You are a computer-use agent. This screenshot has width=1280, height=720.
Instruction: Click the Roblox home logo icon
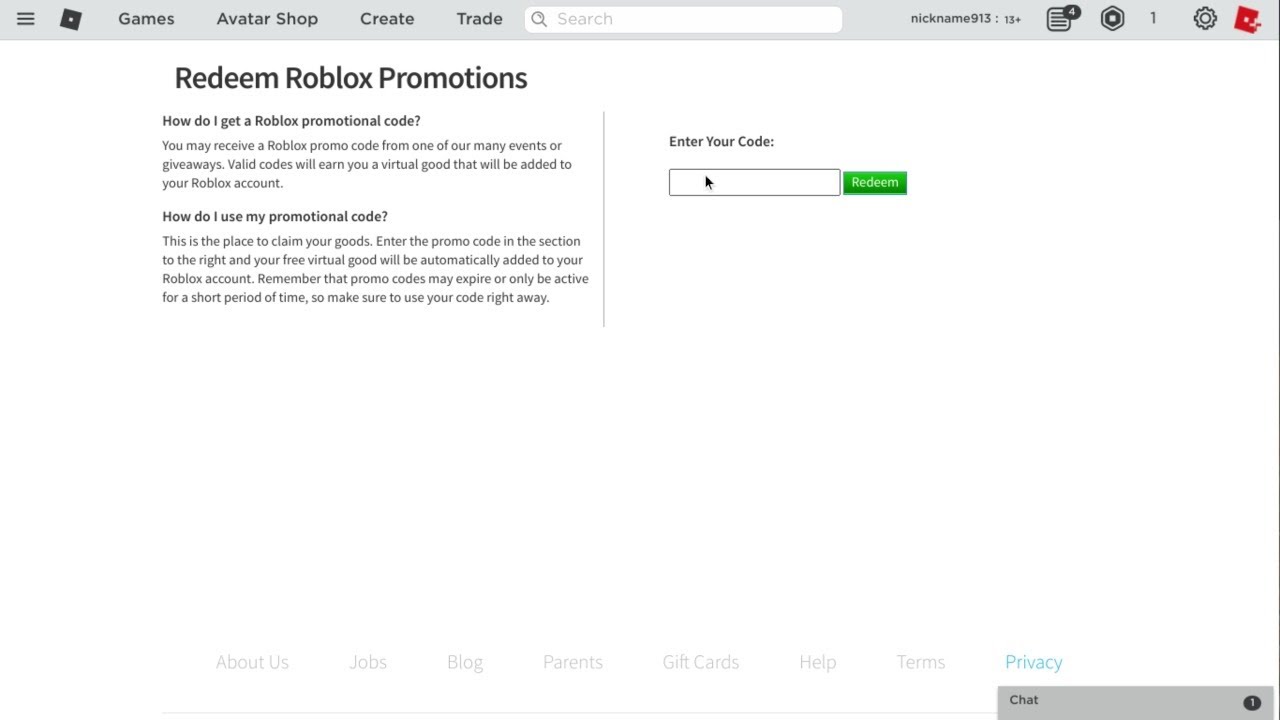click(x=71, y=19)
